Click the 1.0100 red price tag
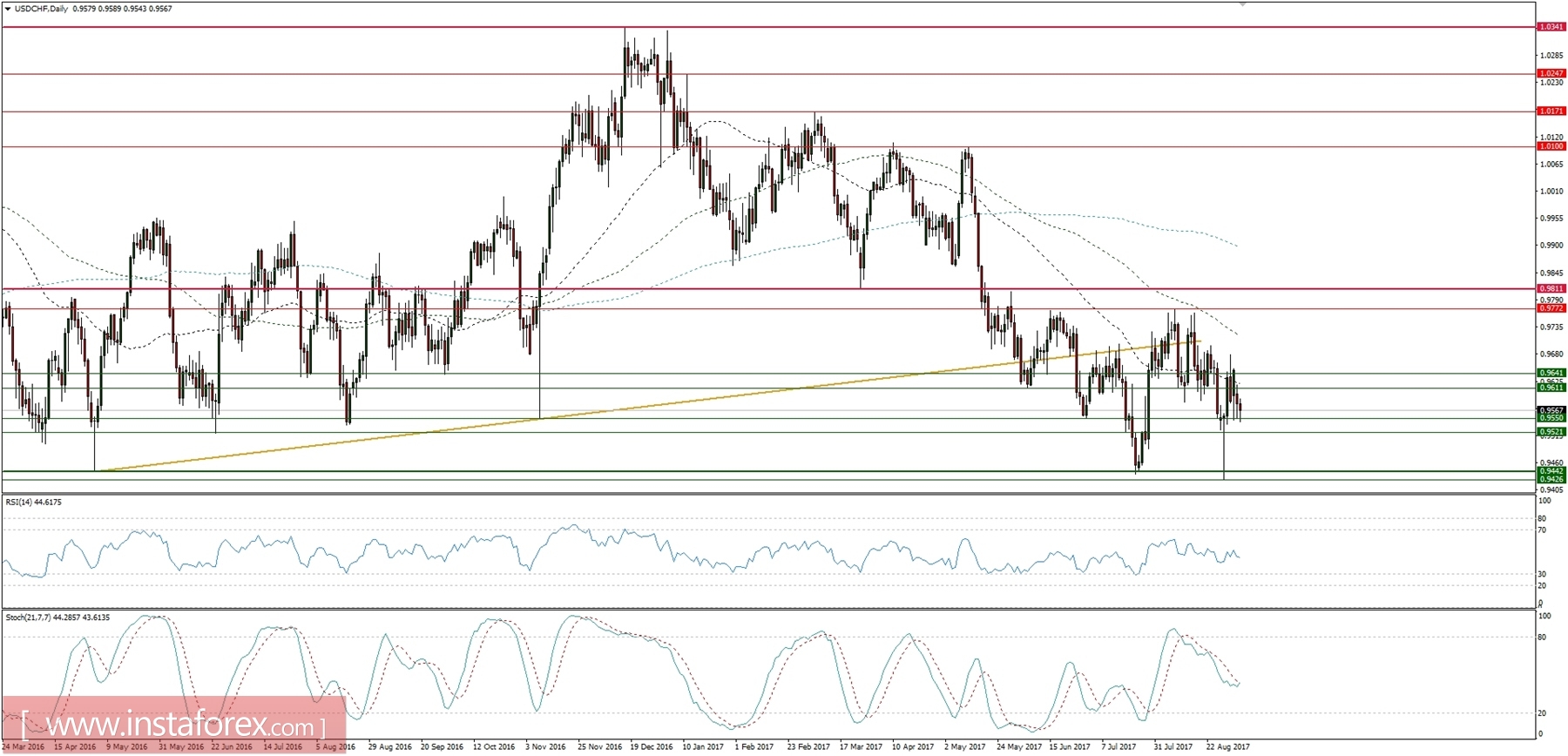The image size is (1568, 756). point(1551,146)
